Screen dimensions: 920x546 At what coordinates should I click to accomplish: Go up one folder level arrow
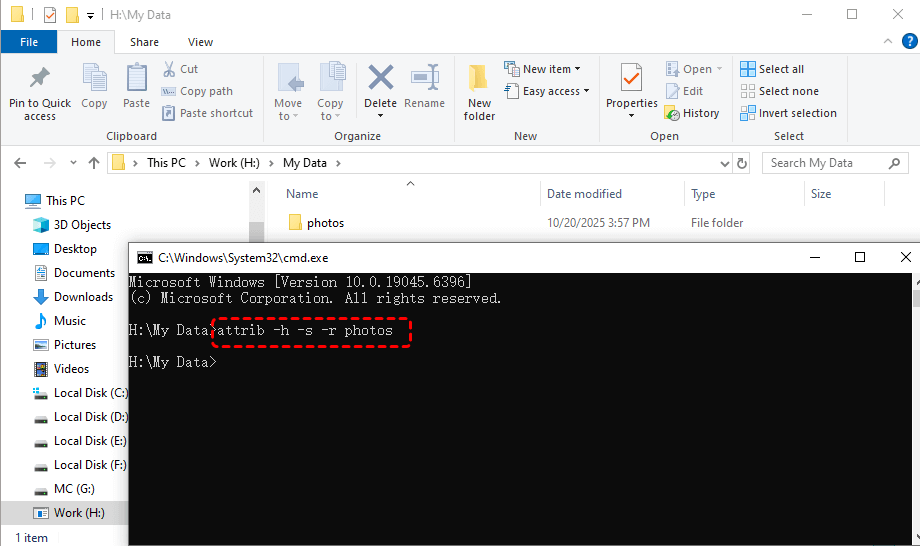click(x=94, y=163)
